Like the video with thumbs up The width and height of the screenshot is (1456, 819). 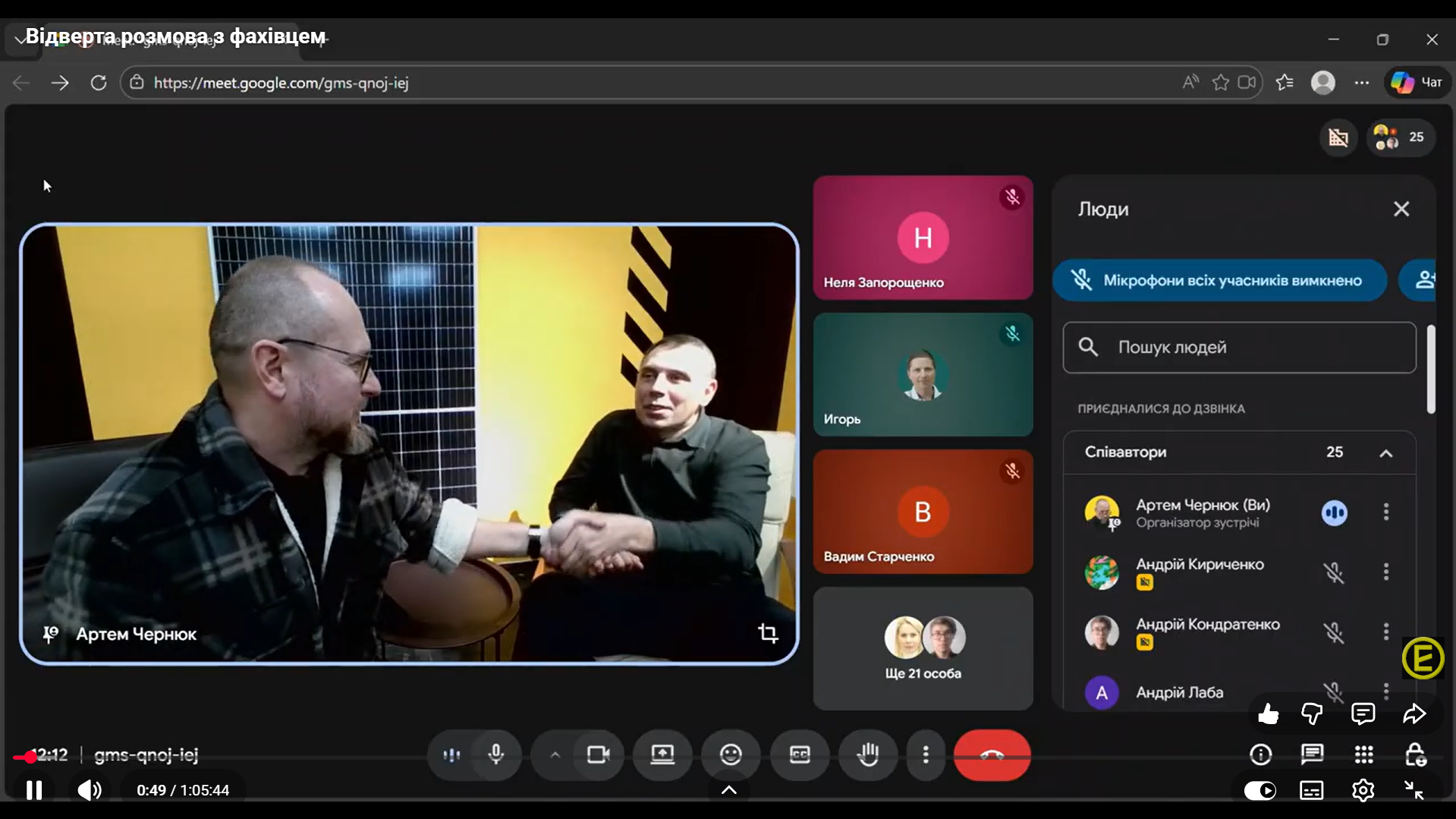pyautogui.click(x=1268, y=713)
